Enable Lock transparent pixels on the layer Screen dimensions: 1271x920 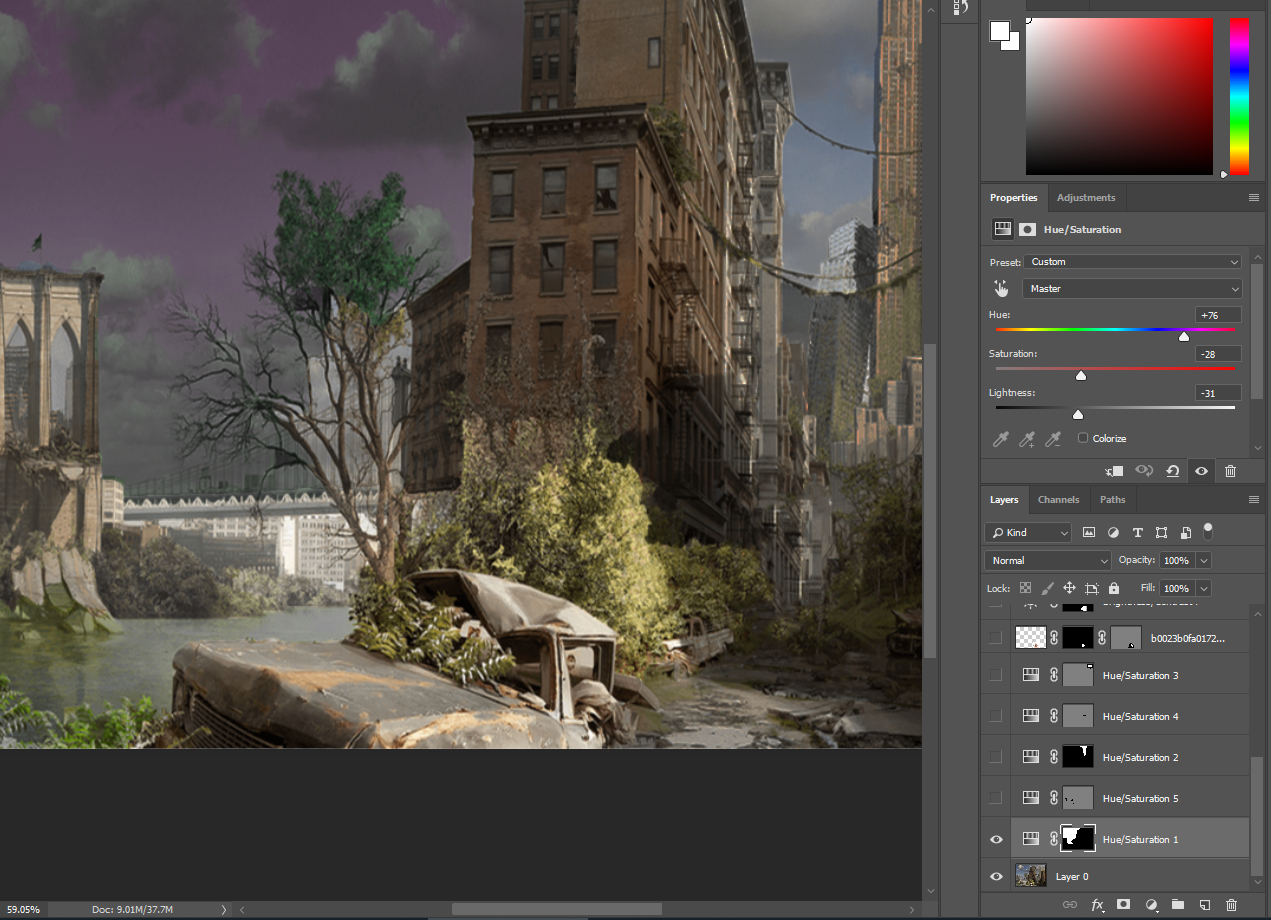(1025, 588)
